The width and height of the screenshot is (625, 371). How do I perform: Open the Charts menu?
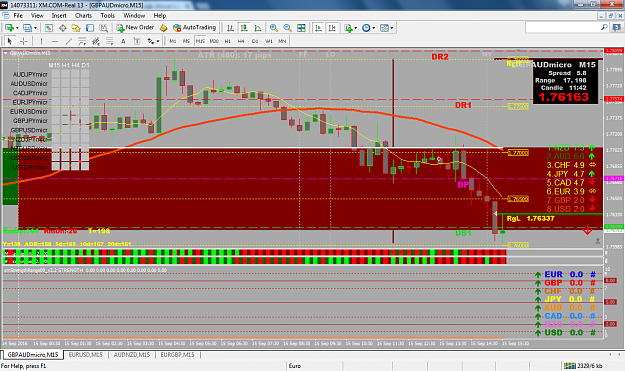point(83,16)
